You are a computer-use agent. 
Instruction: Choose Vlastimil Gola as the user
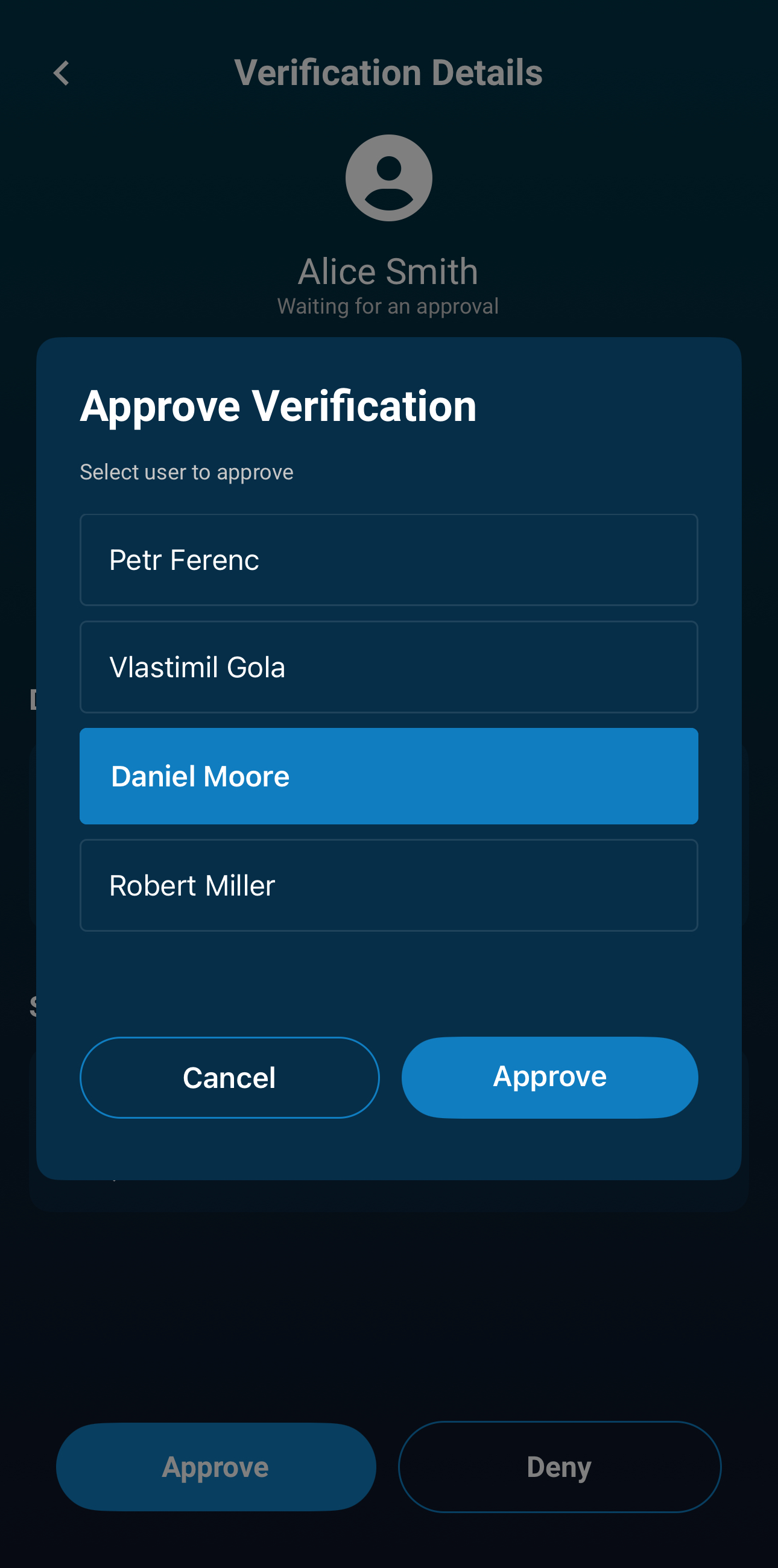(x=388, y=667)
